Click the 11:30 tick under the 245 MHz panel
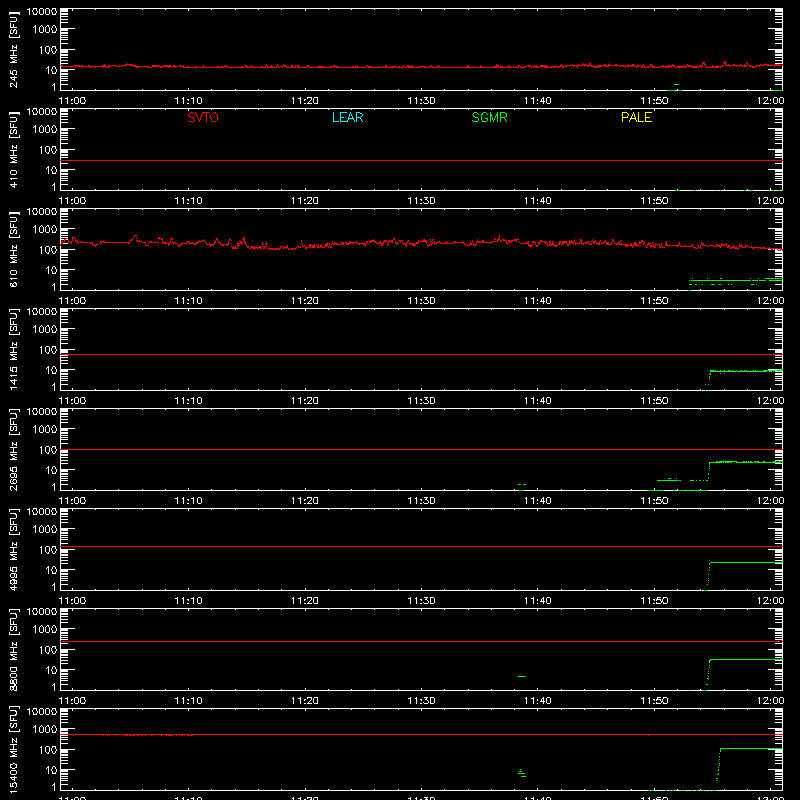The image size is (800, 800). click(421, 101)
